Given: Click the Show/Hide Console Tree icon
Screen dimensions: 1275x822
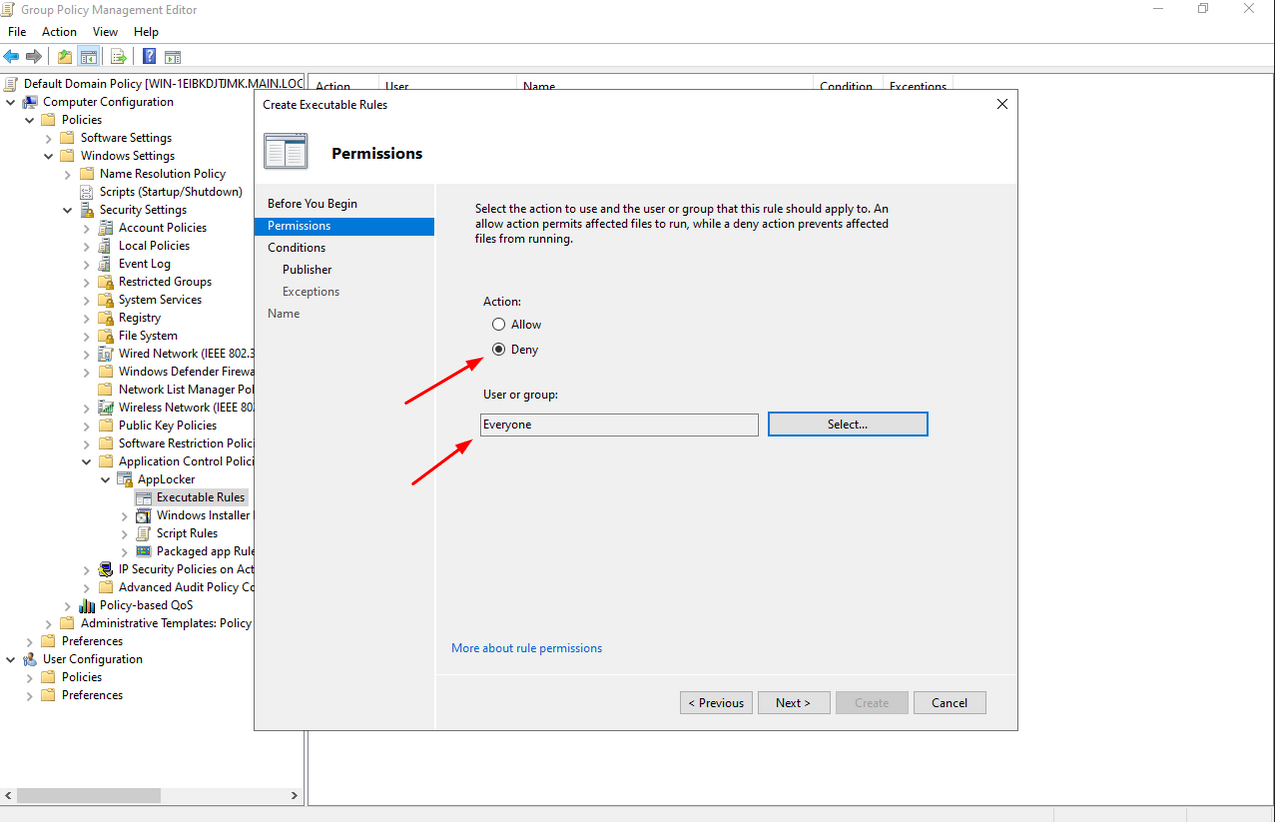Looking at the screenshot, I should click(88, 57).
